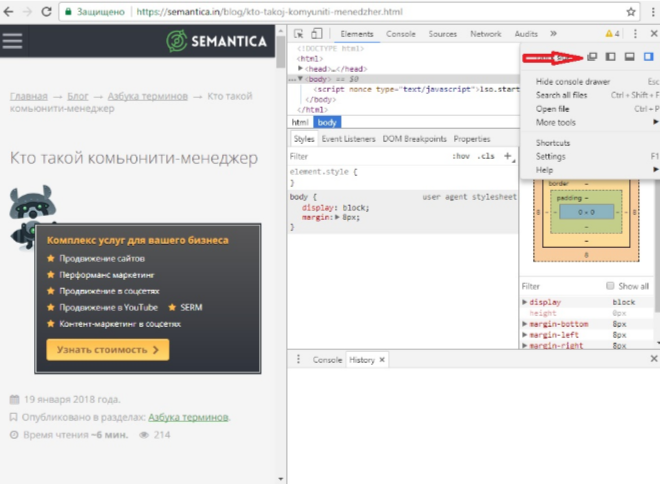Click the Узнать стоимость button
660x484 pixels.
107,350
